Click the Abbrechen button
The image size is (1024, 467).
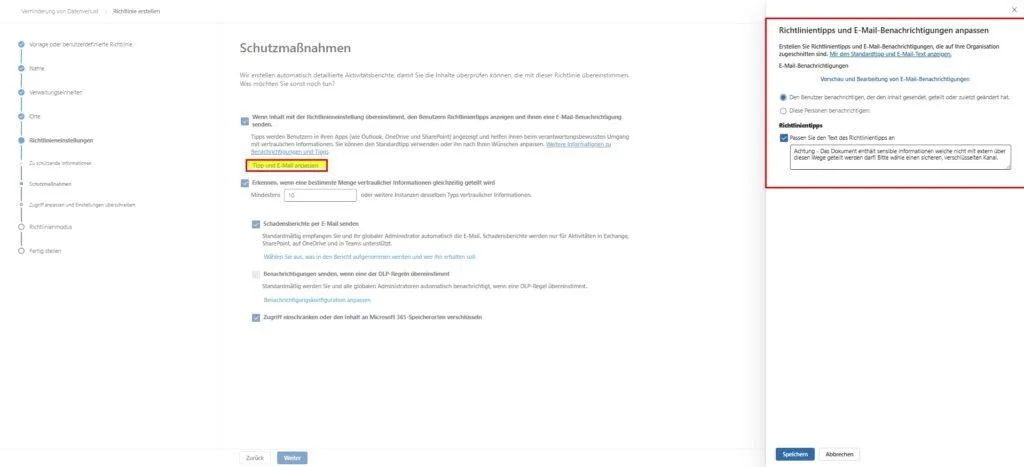839,454
